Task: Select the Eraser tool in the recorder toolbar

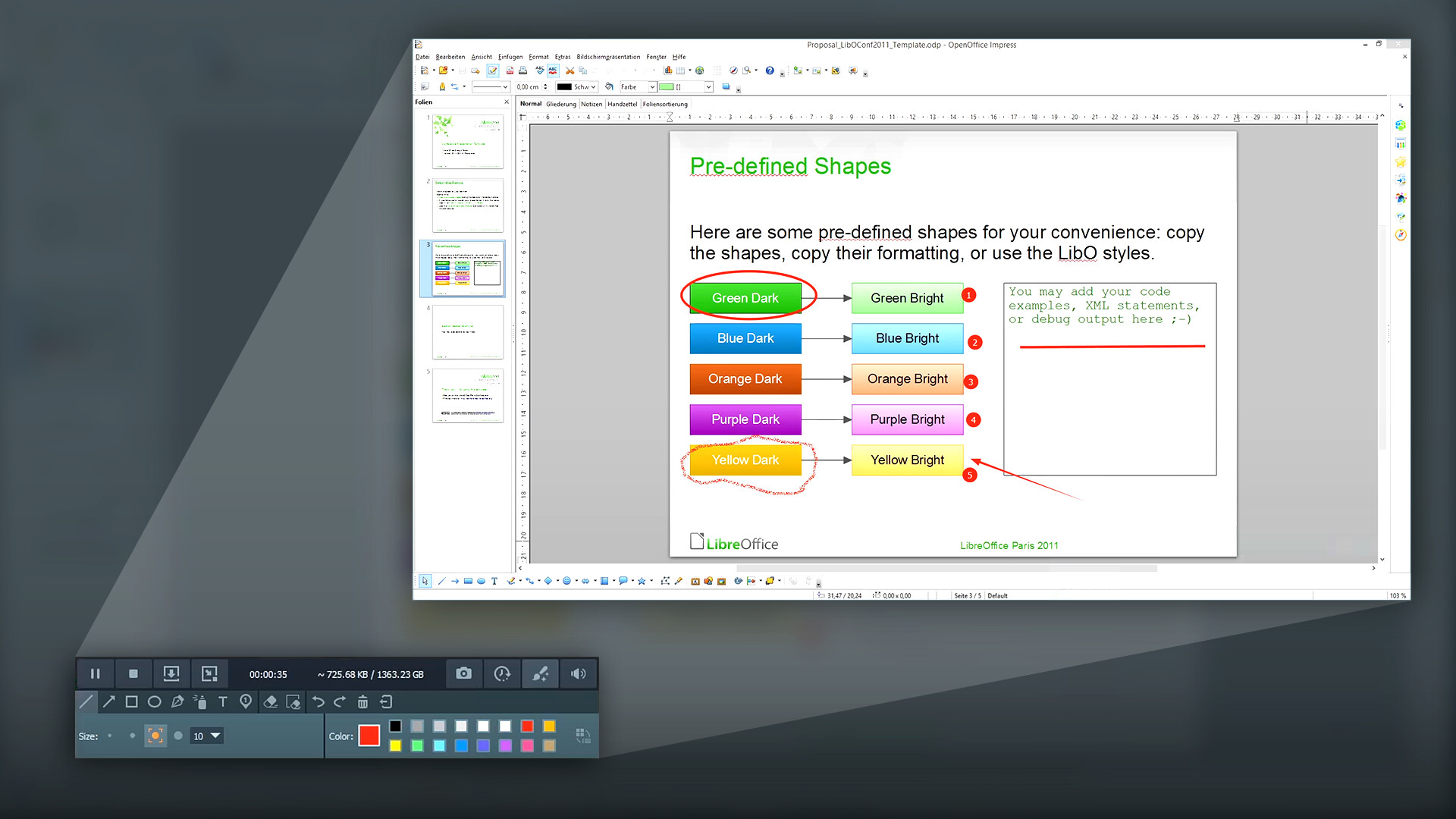Action: pos(271,701)
